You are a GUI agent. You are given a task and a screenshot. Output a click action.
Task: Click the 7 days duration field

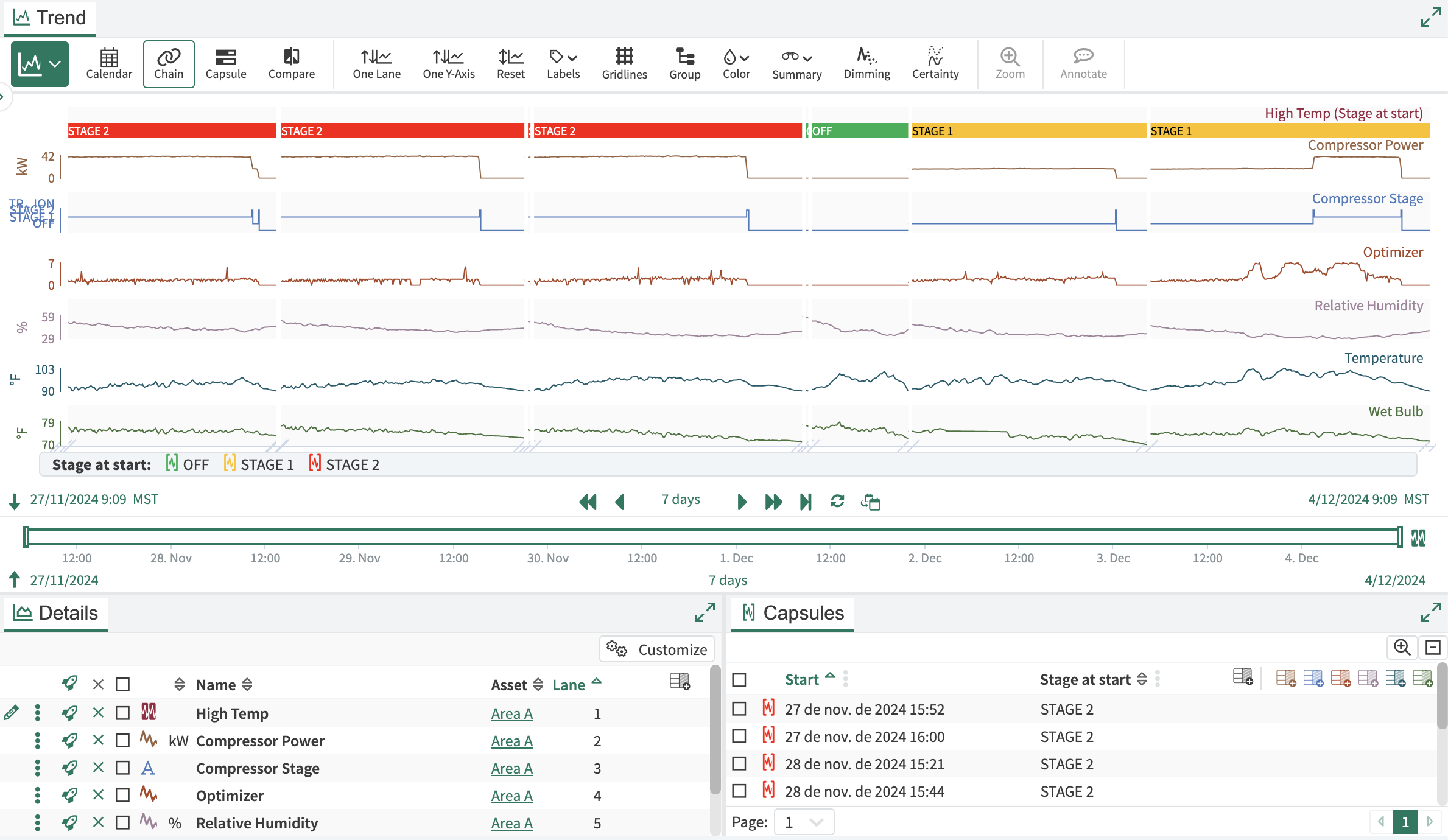pos(680,500)
